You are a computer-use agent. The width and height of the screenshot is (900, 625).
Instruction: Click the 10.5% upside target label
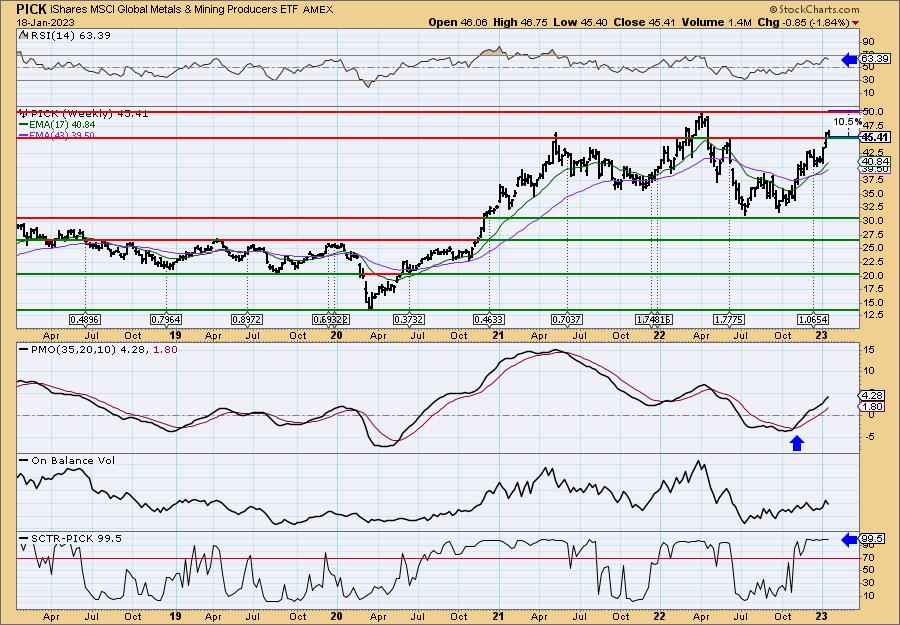[x=847, y=122]
